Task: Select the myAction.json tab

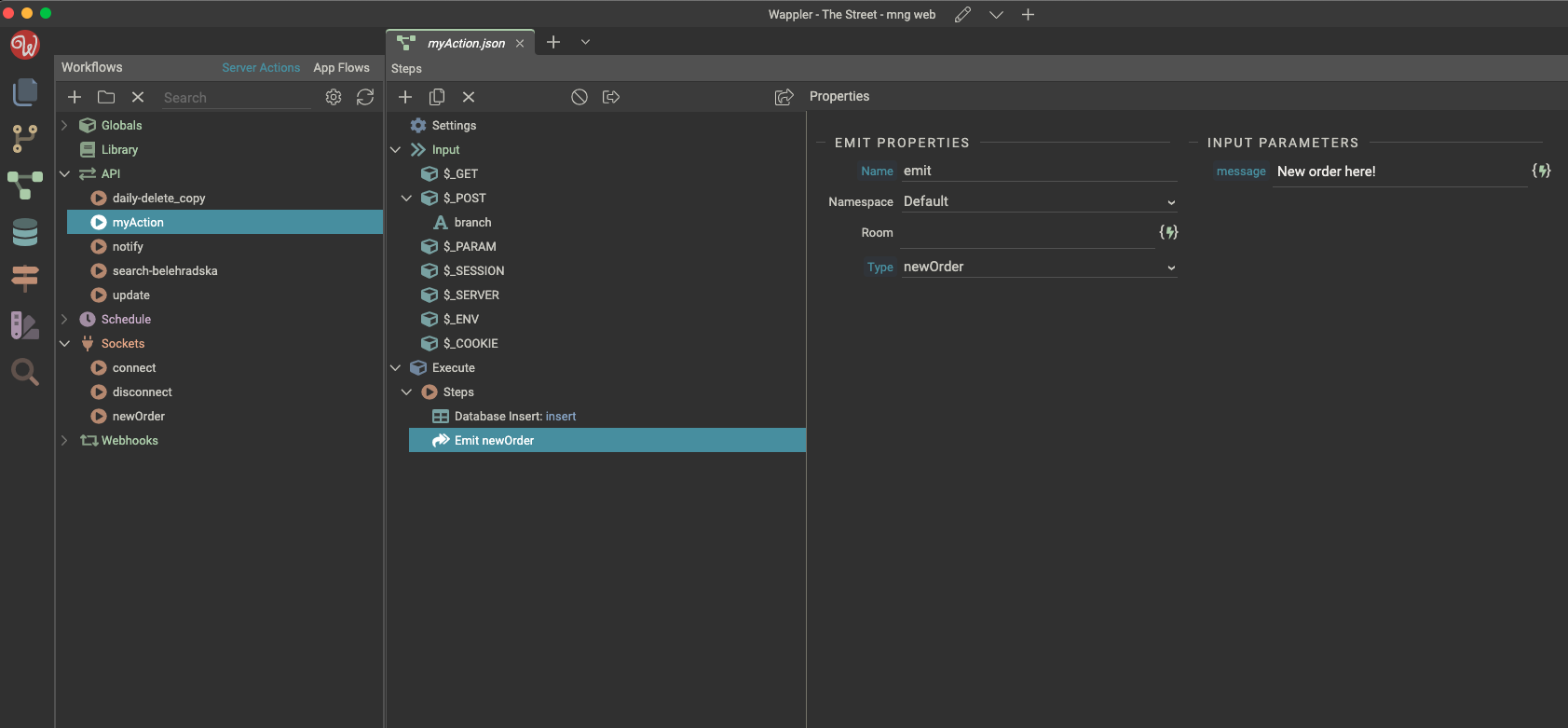Action: 465,43
